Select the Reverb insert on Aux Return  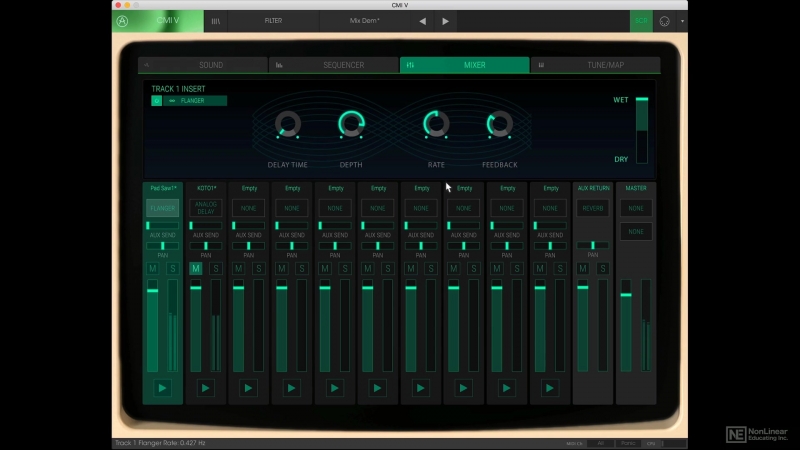pos(593,208)
